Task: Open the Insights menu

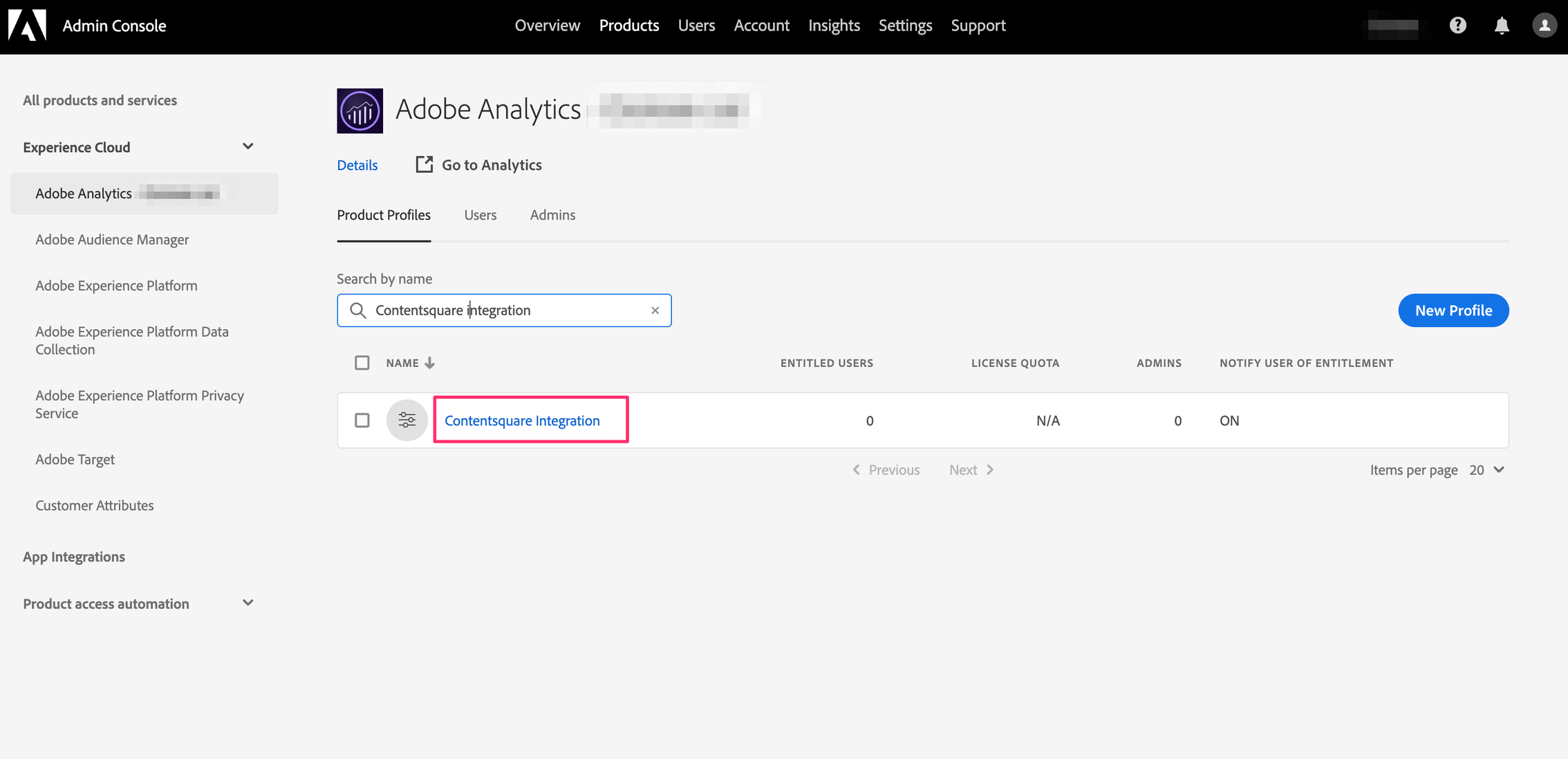Action: coord(834,26)
